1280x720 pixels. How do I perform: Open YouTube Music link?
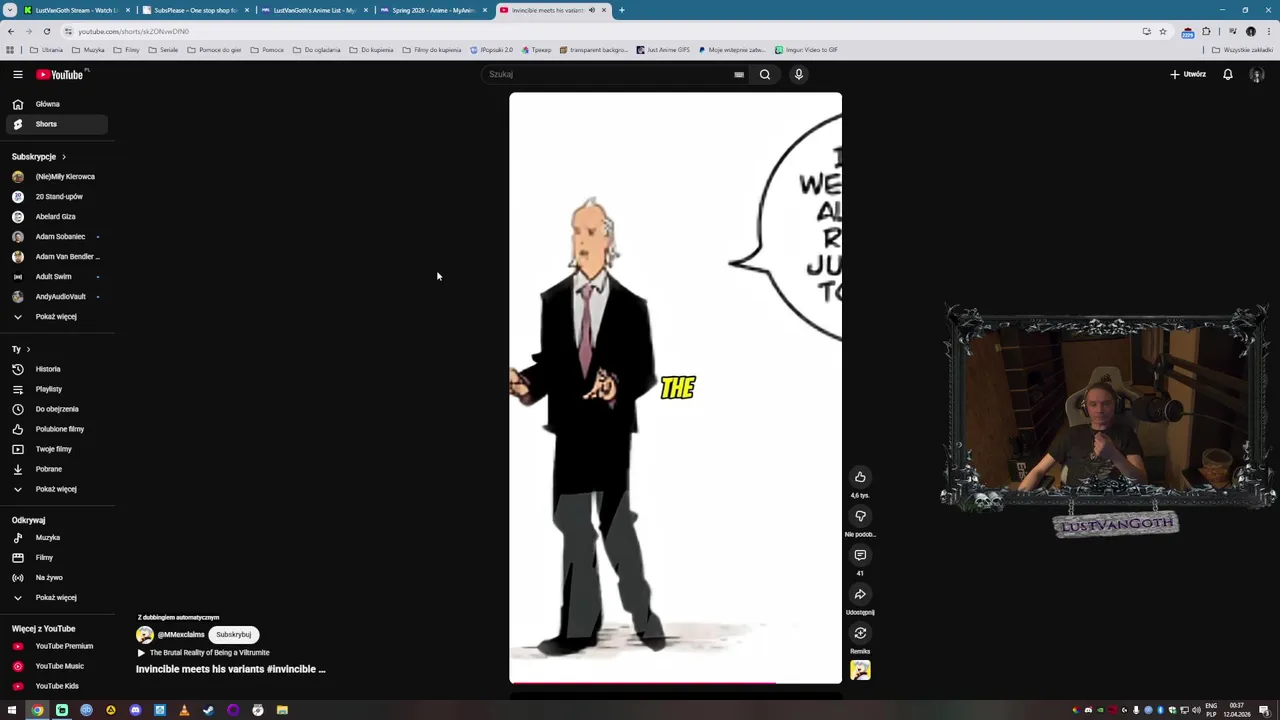pos(57,666)
